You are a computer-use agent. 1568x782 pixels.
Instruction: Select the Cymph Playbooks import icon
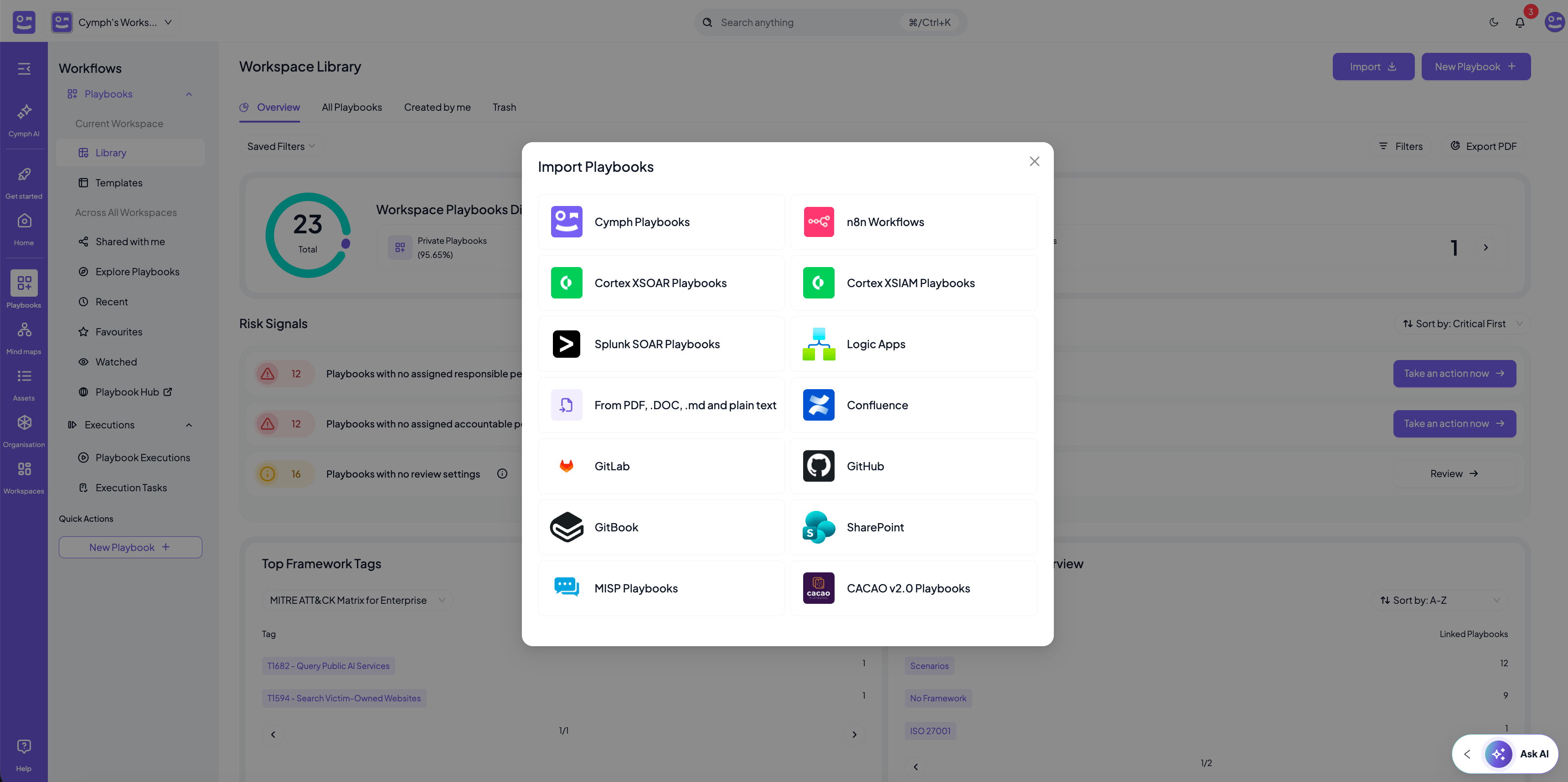pyautogui.click(x=566, y=222)
